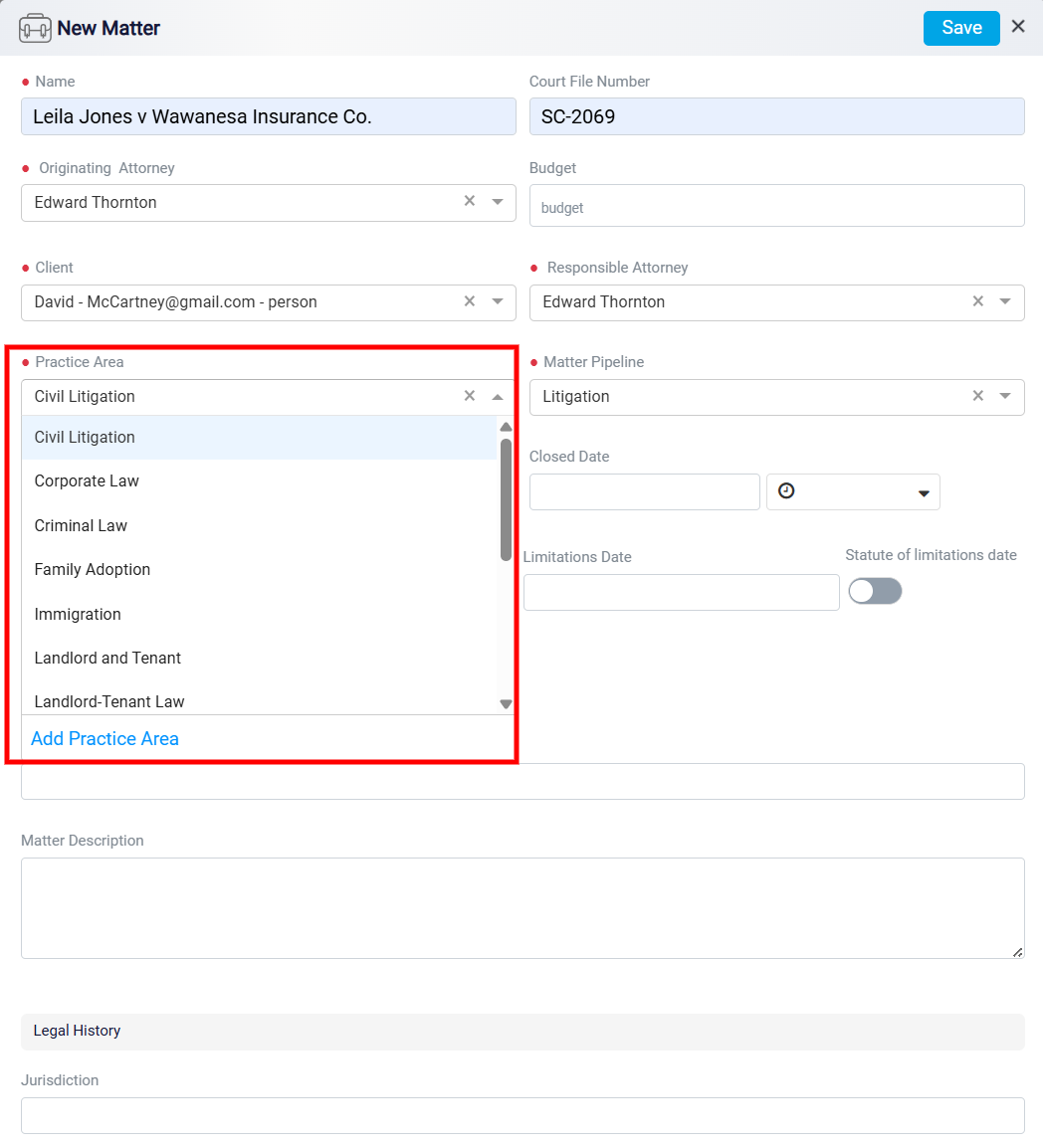1043x1148 pixels.
Task: Click the clock icon for Closed Date time
Action: click(786, 490)
